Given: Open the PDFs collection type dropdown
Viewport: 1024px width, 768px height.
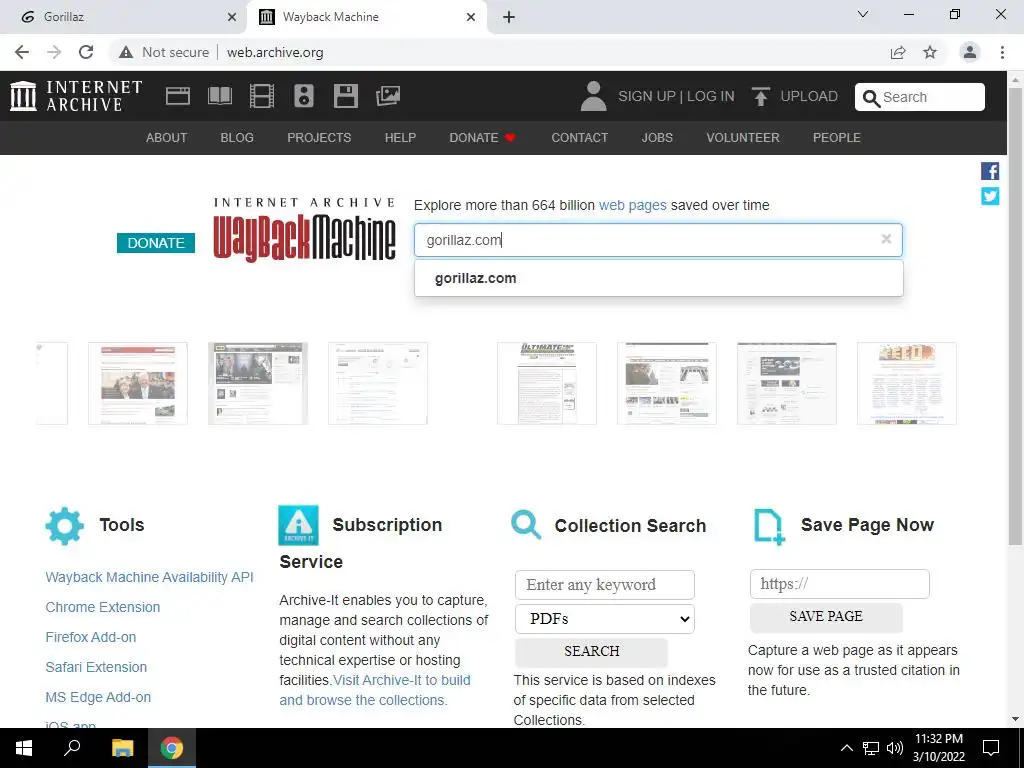Looking at the screenshot, I should tap(605, 618).
